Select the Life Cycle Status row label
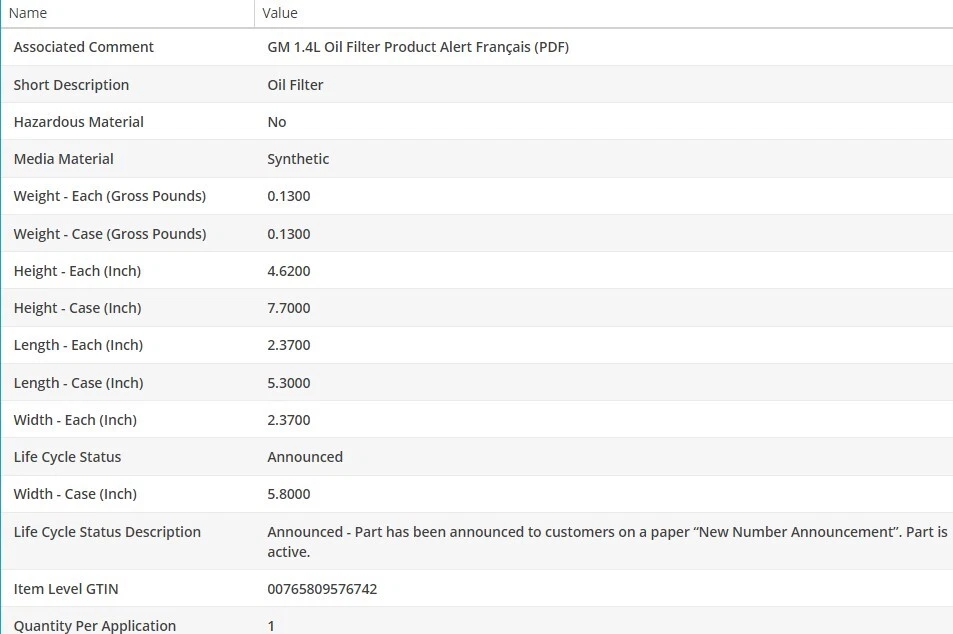The width and height of the screenshot is (953, 634). [x=67, y=457]
